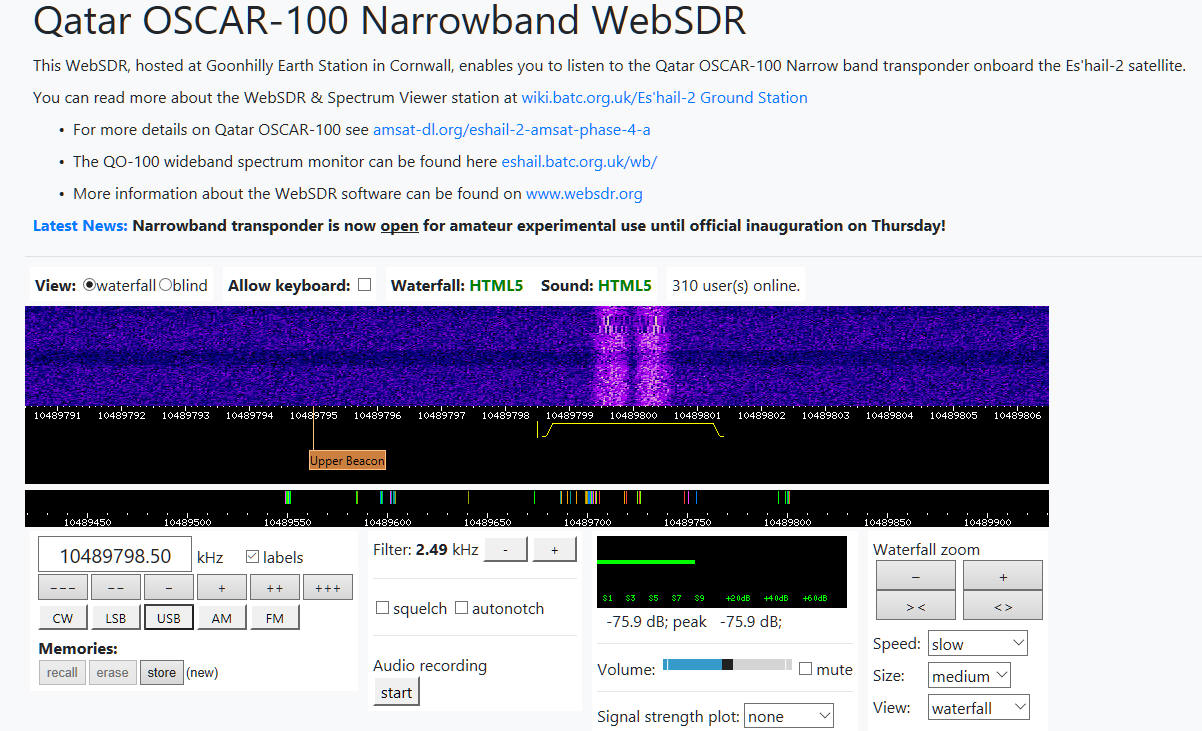Open the View dropdown set to waterfall
Viewport: 1202px width, 731px height.
978,708
